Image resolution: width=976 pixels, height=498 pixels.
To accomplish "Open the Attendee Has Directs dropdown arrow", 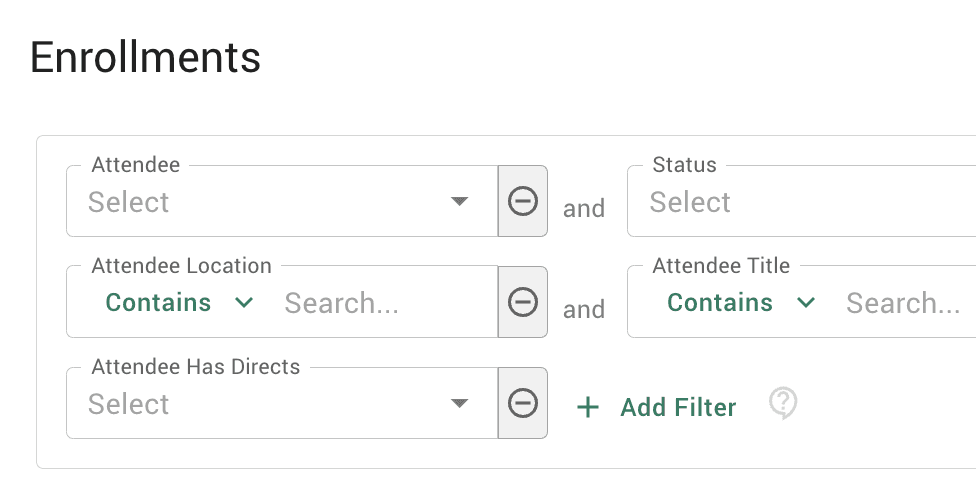I will (459, 404).
